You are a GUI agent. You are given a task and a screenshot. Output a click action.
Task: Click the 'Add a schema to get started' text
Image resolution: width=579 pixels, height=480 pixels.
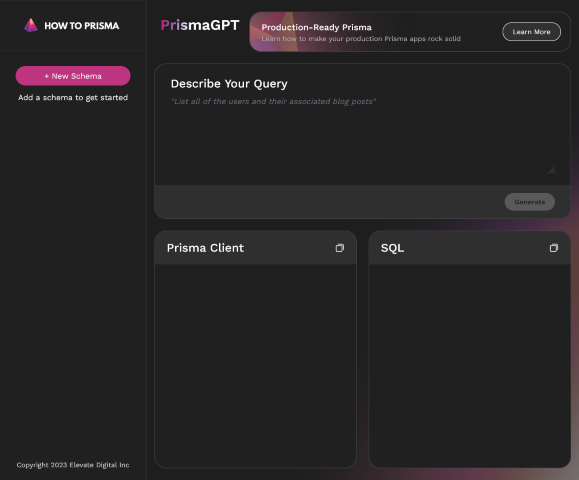click(x=73, y=97)
